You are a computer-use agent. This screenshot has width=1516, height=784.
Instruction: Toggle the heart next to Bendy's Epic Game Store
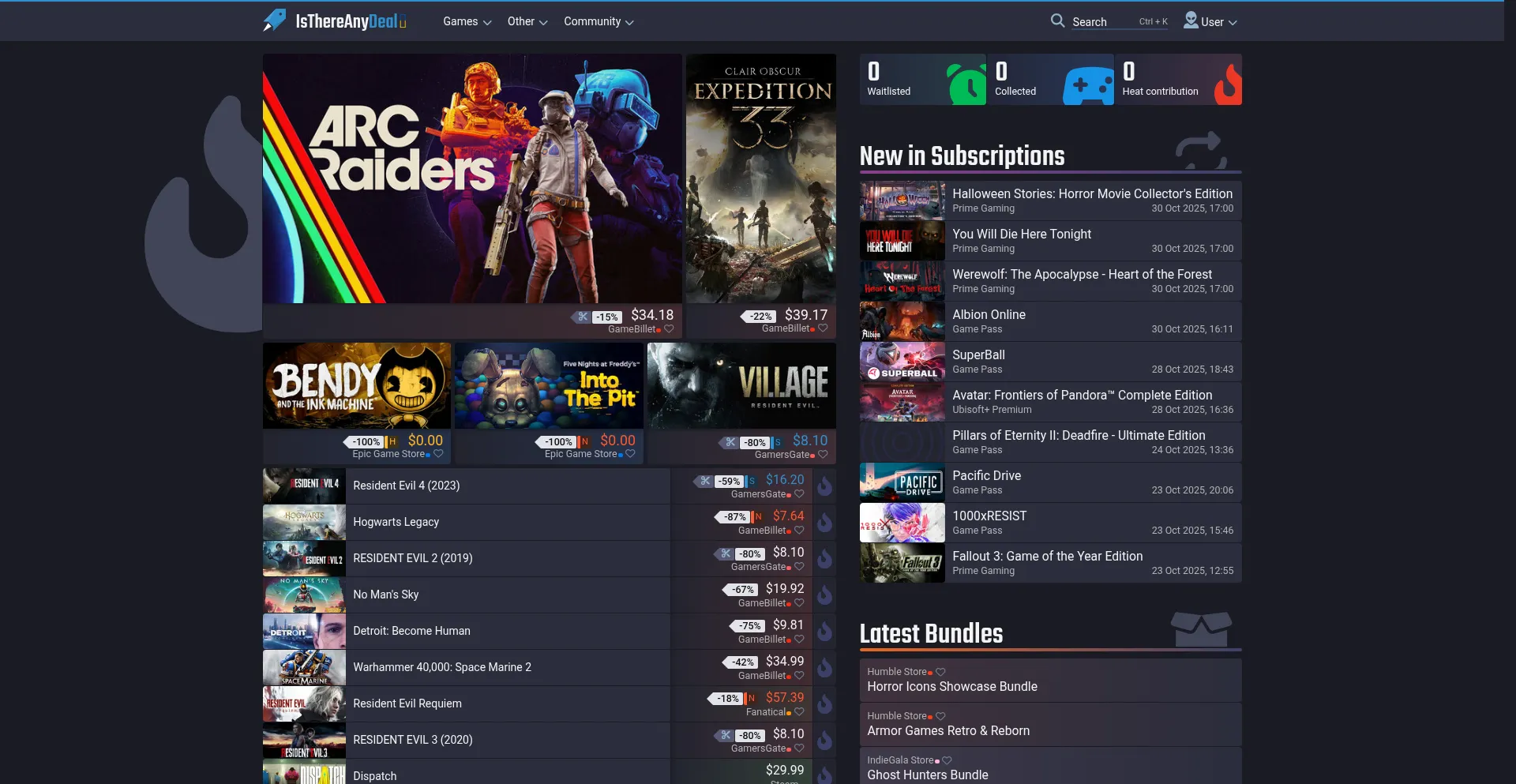[x=438, y=454]
